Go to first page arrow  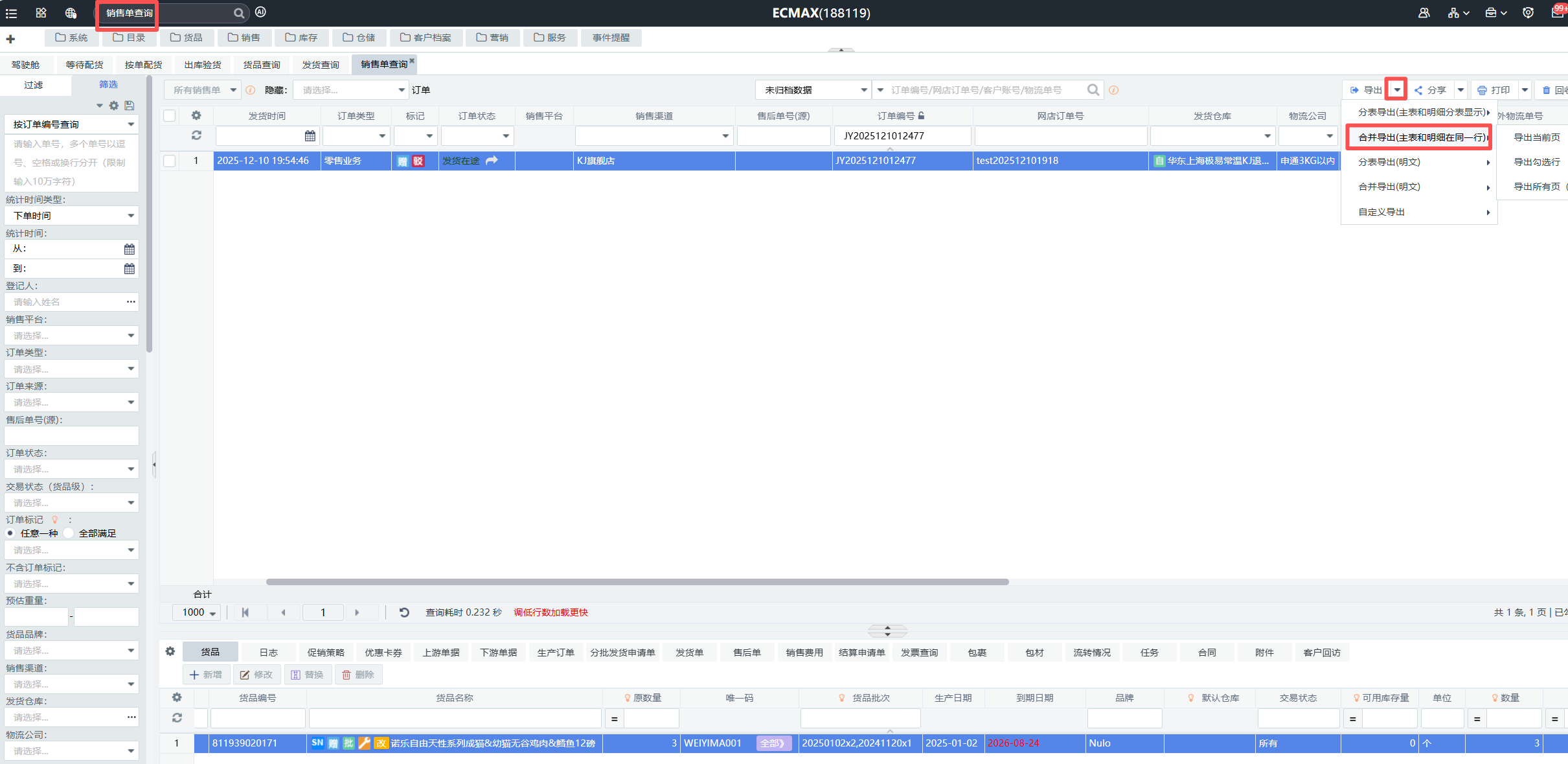(245, 612)
